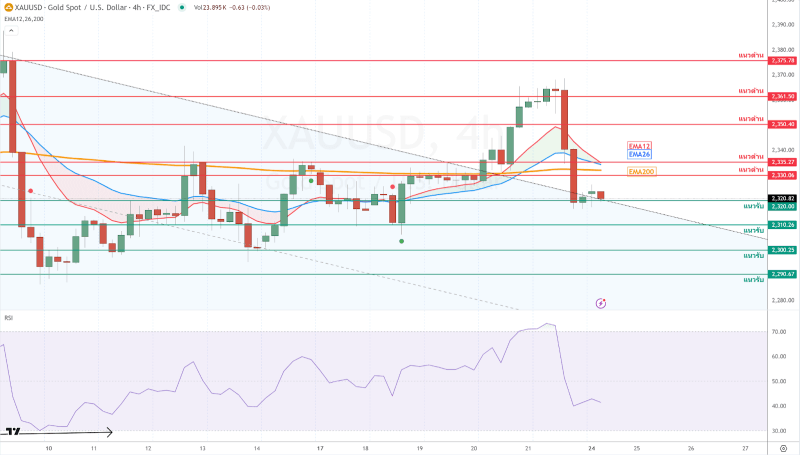Viewport: 800px width, 455px height.
Task: Click the purple lightning event icon
Action: pyautogui.click(x=601, y=301)
